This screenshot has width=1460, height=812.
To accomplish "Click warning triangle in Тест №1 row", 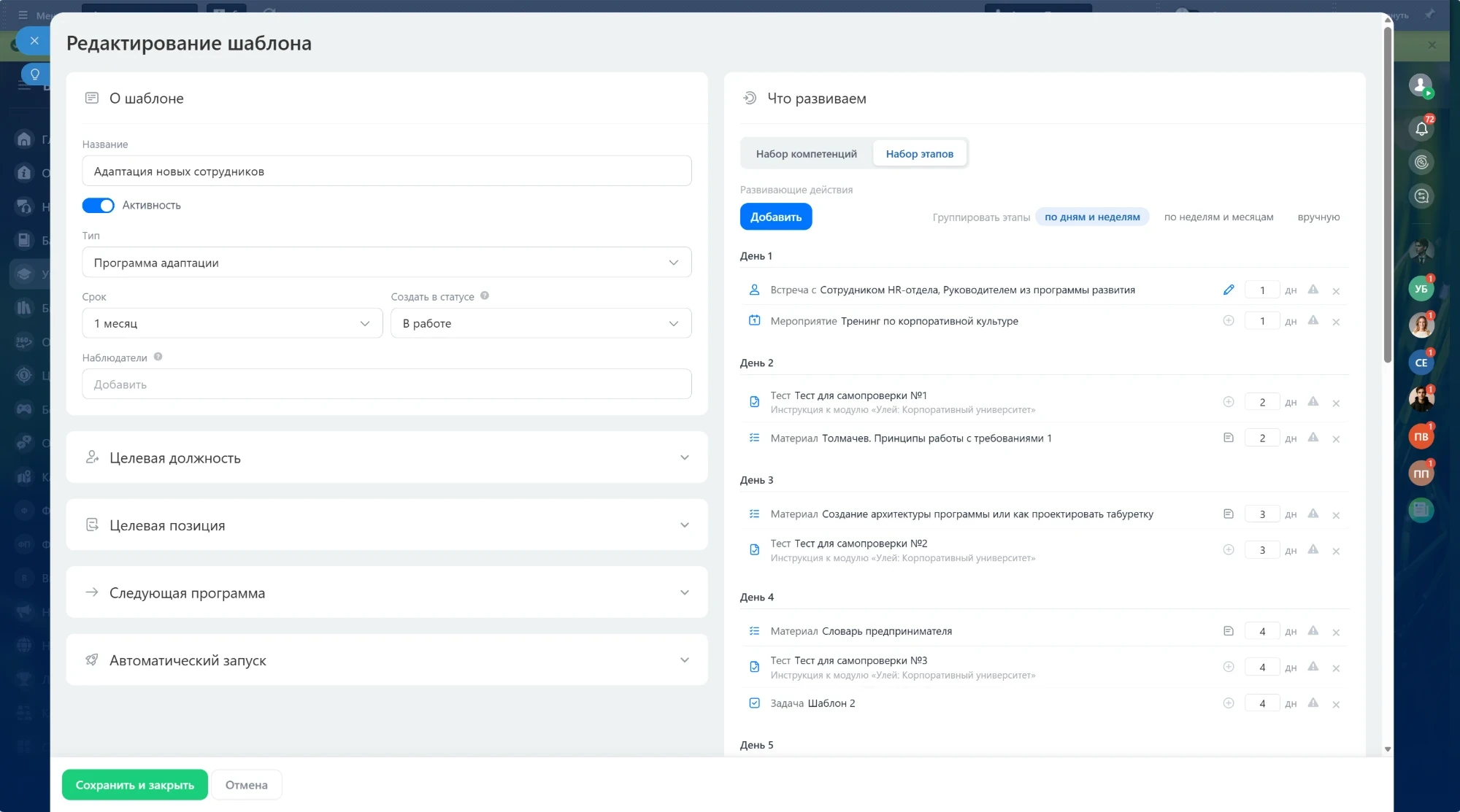I will point(1313,401).
